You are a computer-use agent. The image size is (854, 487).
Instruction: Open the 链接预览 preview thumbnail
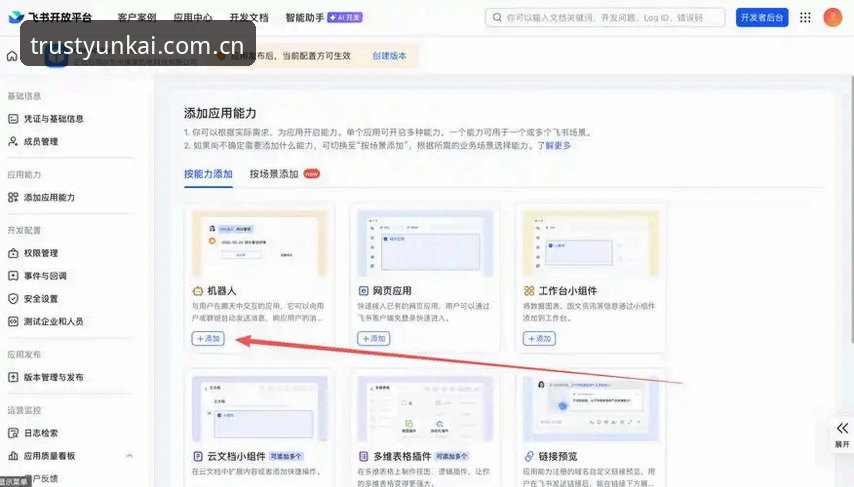click(591, 409)
